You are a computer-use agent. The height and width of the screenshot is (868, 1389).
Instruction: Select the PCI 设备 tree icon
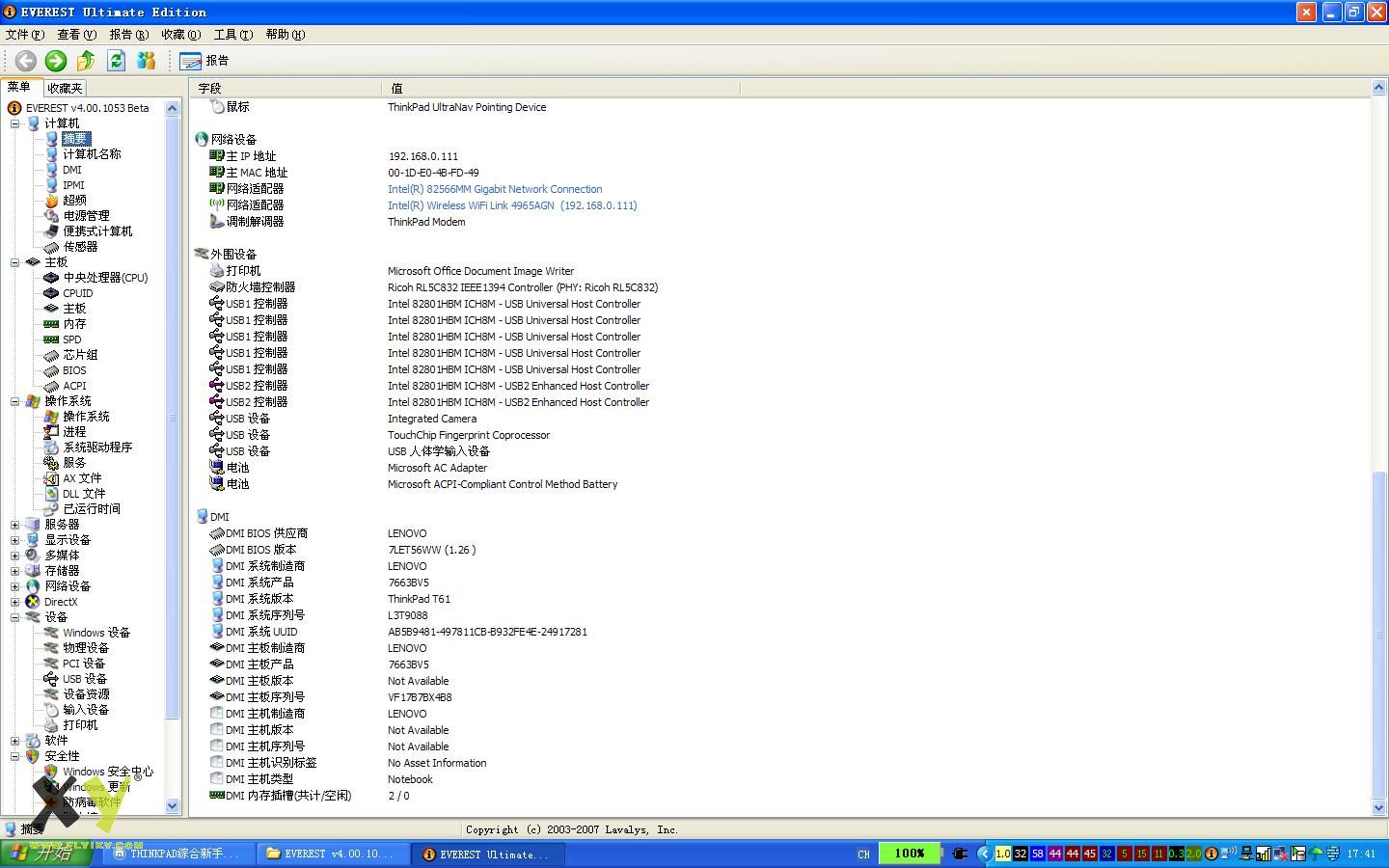pos(51,664)
